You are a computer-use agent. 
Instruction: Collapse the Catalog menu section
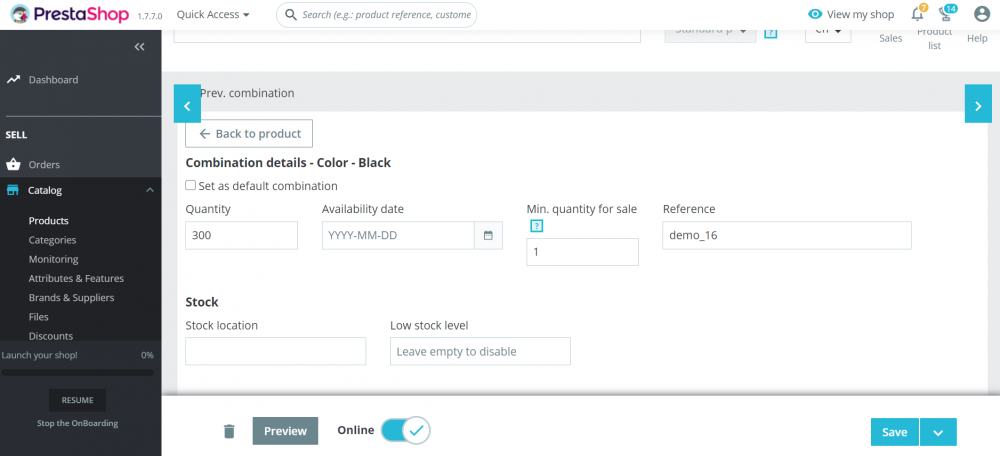tap(149, 190)
